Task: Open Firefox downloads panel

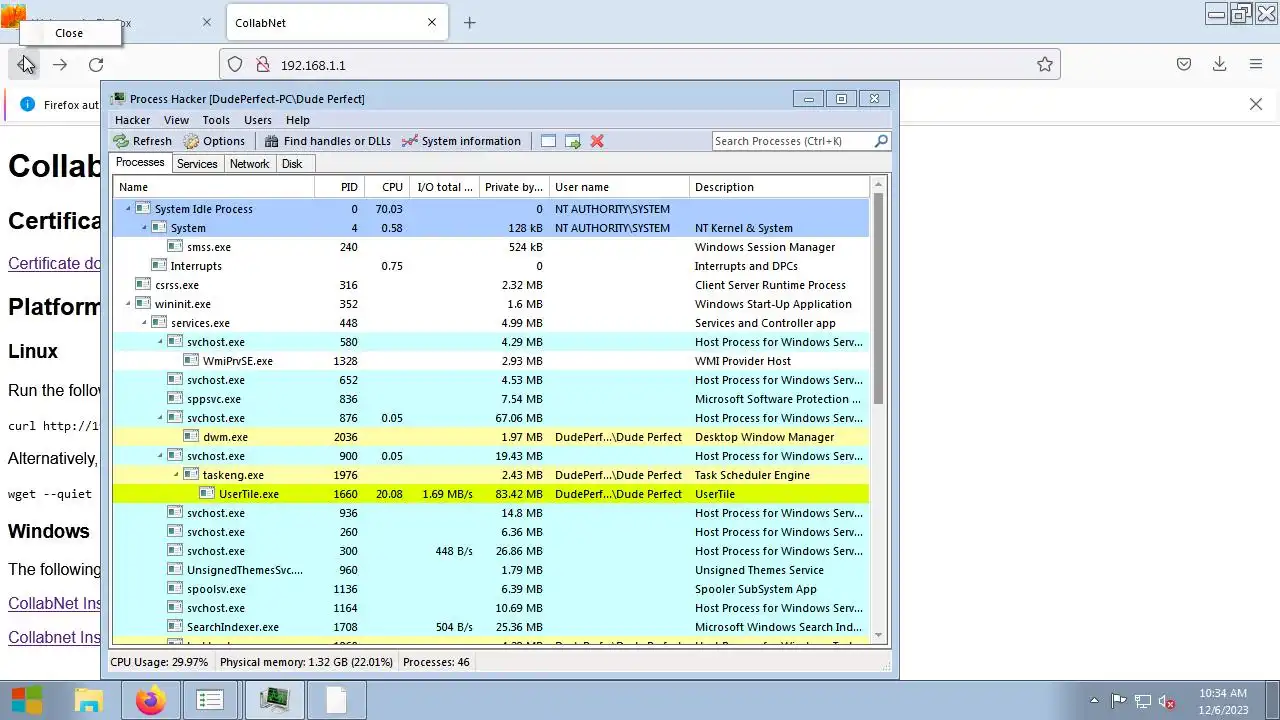Action: 1219,65
